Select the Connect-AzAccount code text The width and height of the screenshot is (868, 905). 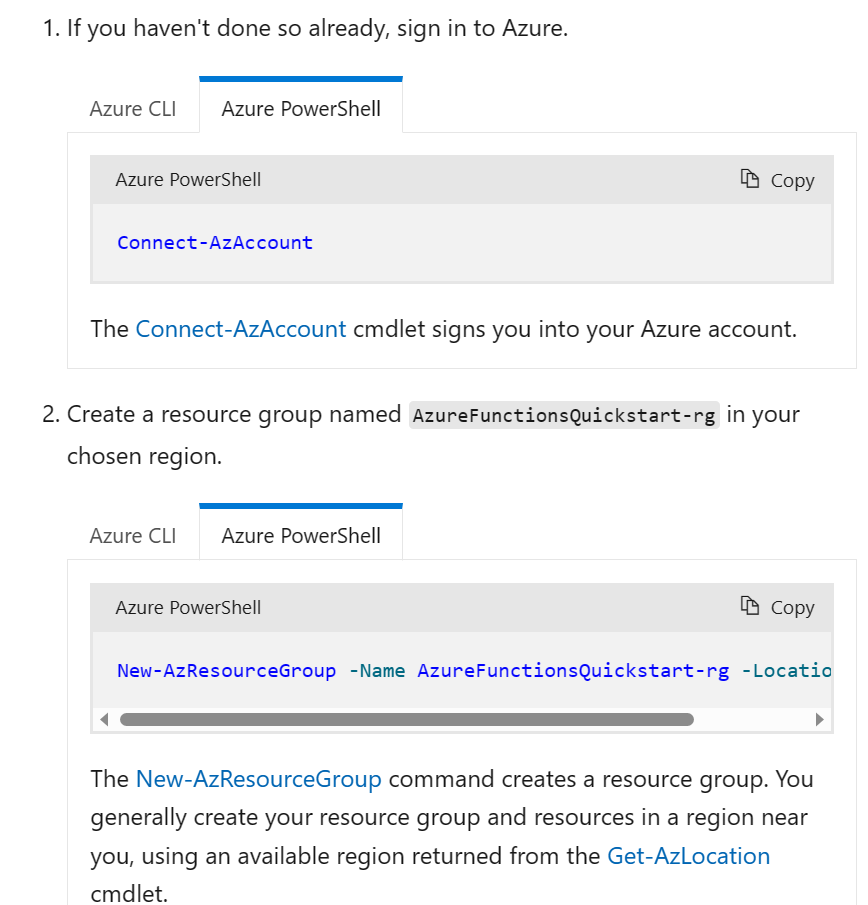pyautogui.click(x=214, y=242)
